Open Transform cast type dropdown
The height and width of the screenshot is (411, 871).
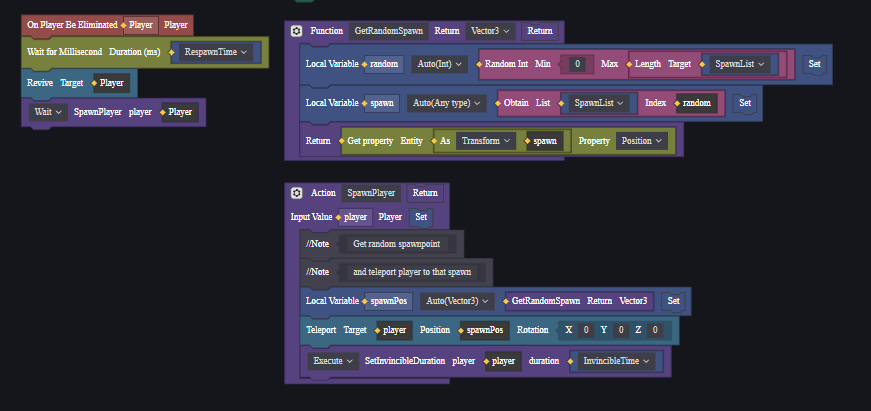[485, 141]
